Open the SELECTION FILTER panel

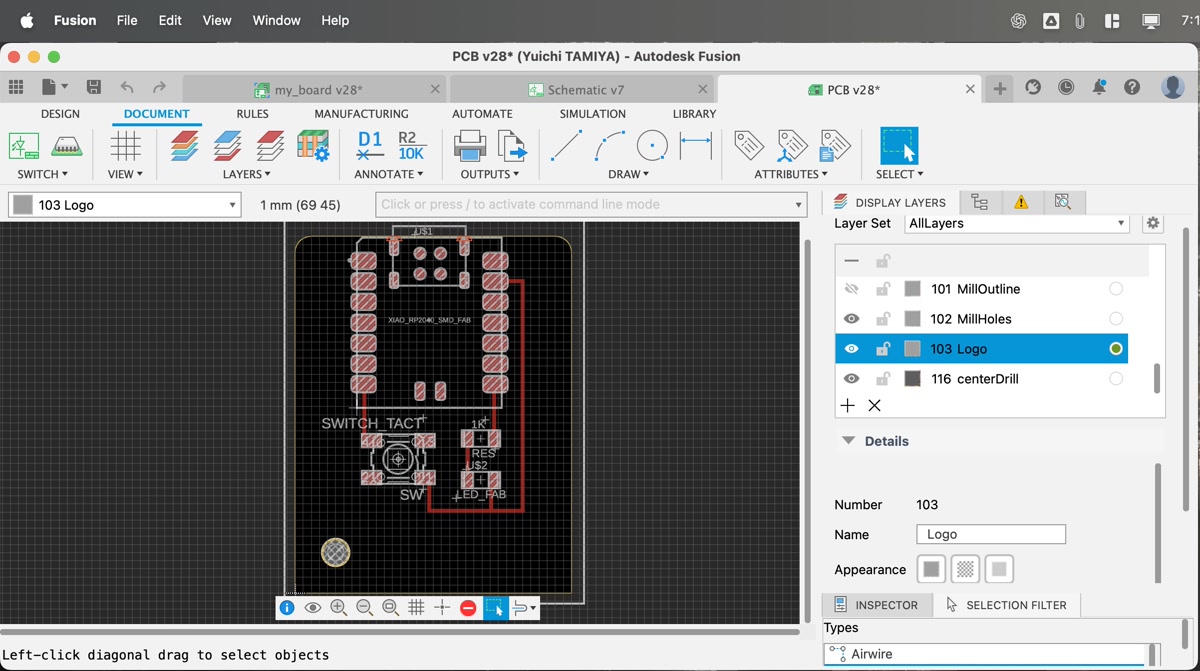coord(1005,605)
